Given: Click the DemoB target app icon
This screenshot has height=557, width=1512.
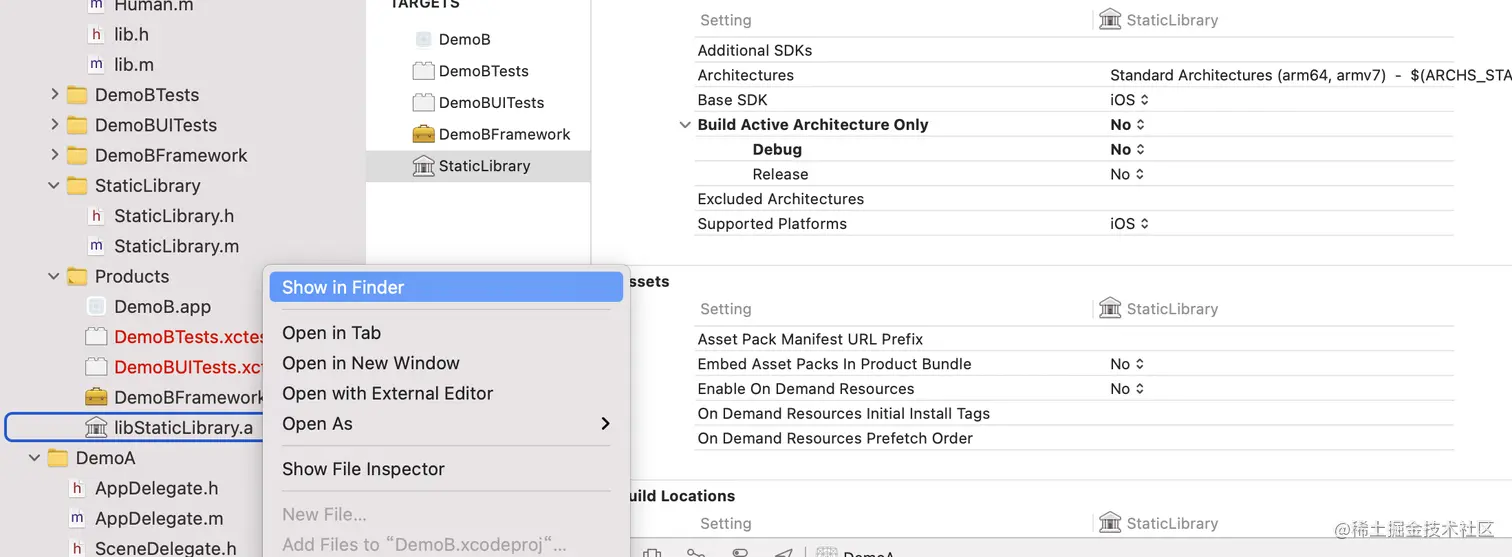Looking at the screenshot, I should click(x=423, y=39).
